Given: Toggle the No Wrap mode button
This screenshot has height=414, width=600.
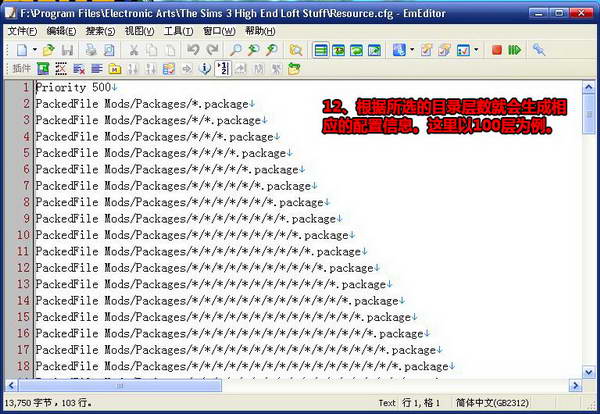Looking at the screenshot, I should pos(320,49).
